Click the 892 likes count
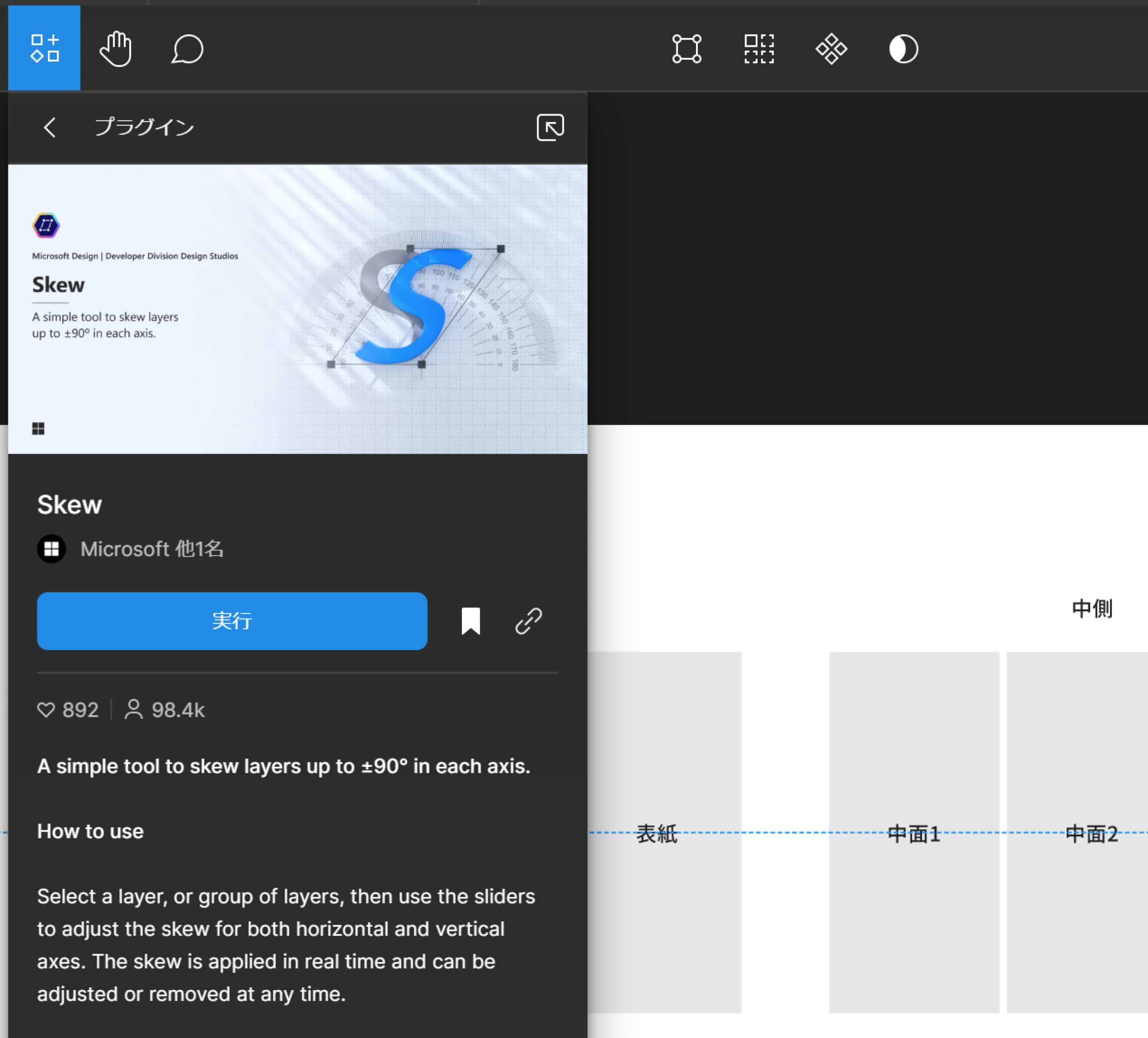 point(80,710)
